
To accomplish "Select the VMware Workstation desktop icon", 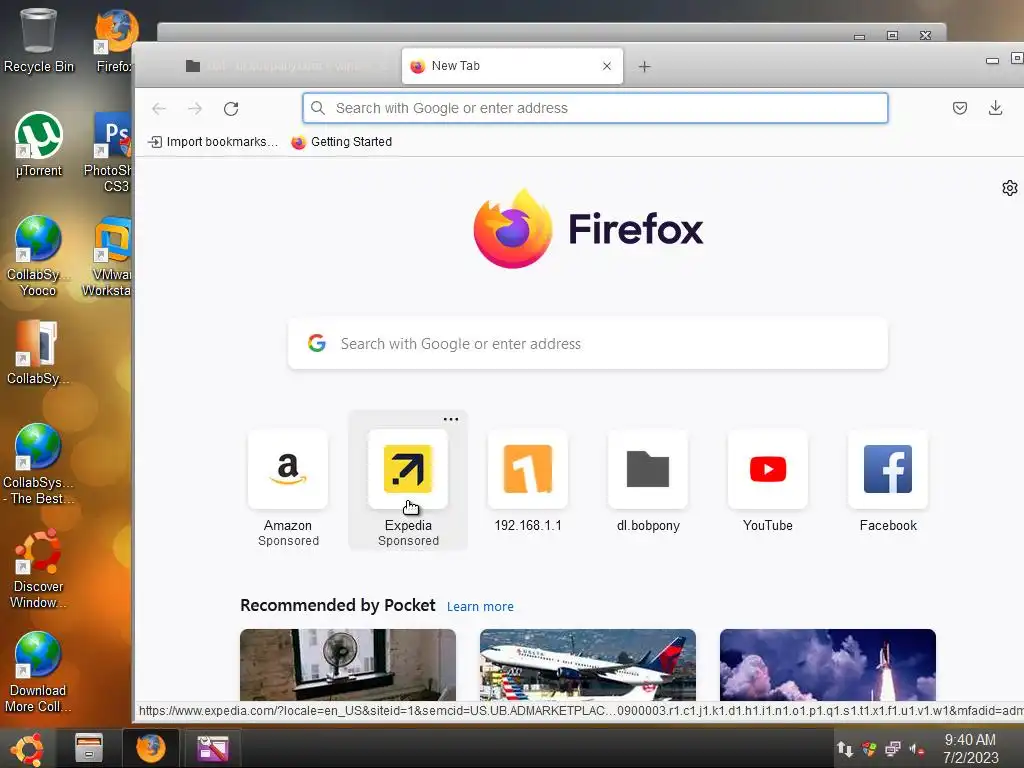I will tap(108, 257).
